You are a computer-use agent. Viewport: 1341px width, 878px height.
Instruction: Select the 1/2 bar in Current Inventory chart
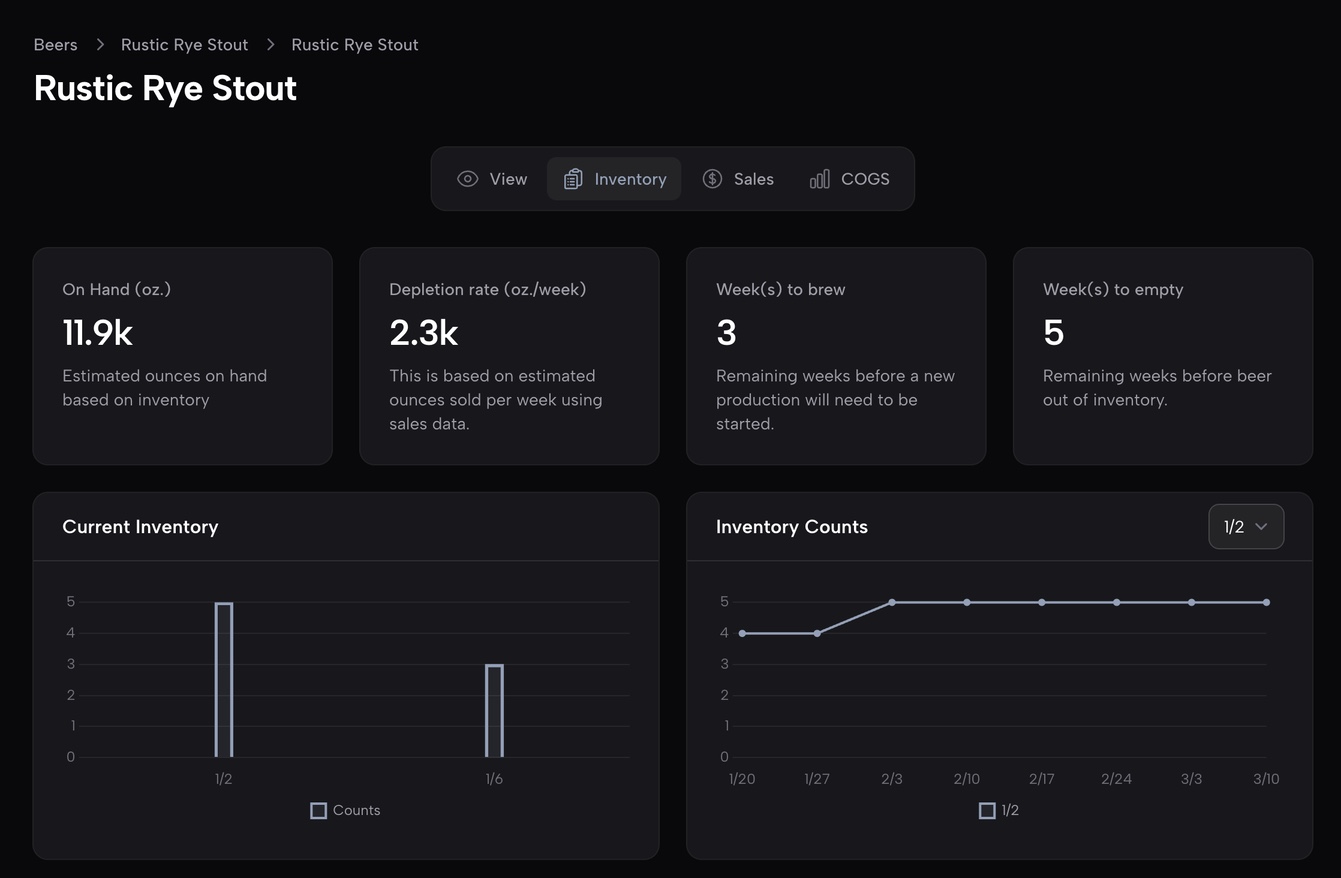point(223,680)
